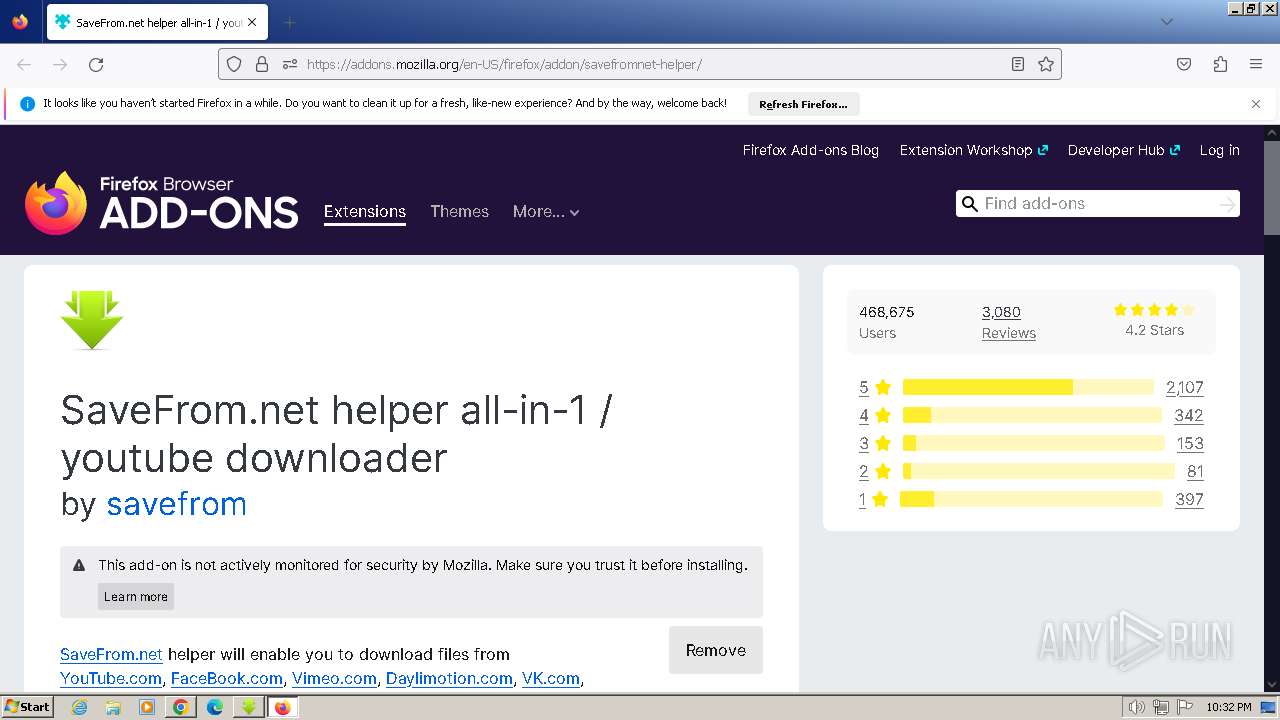Open the 153 three-star reviews count
The image size is (1280, 720).
(1190, 443)
